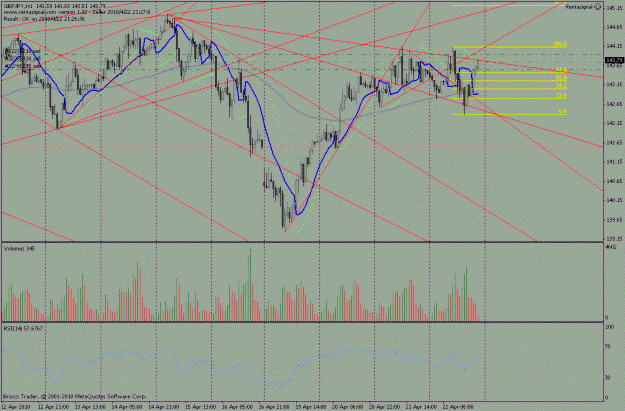Click the 145.15 price axis value
The height and width of the screenshot is (411, 625).
614,8
